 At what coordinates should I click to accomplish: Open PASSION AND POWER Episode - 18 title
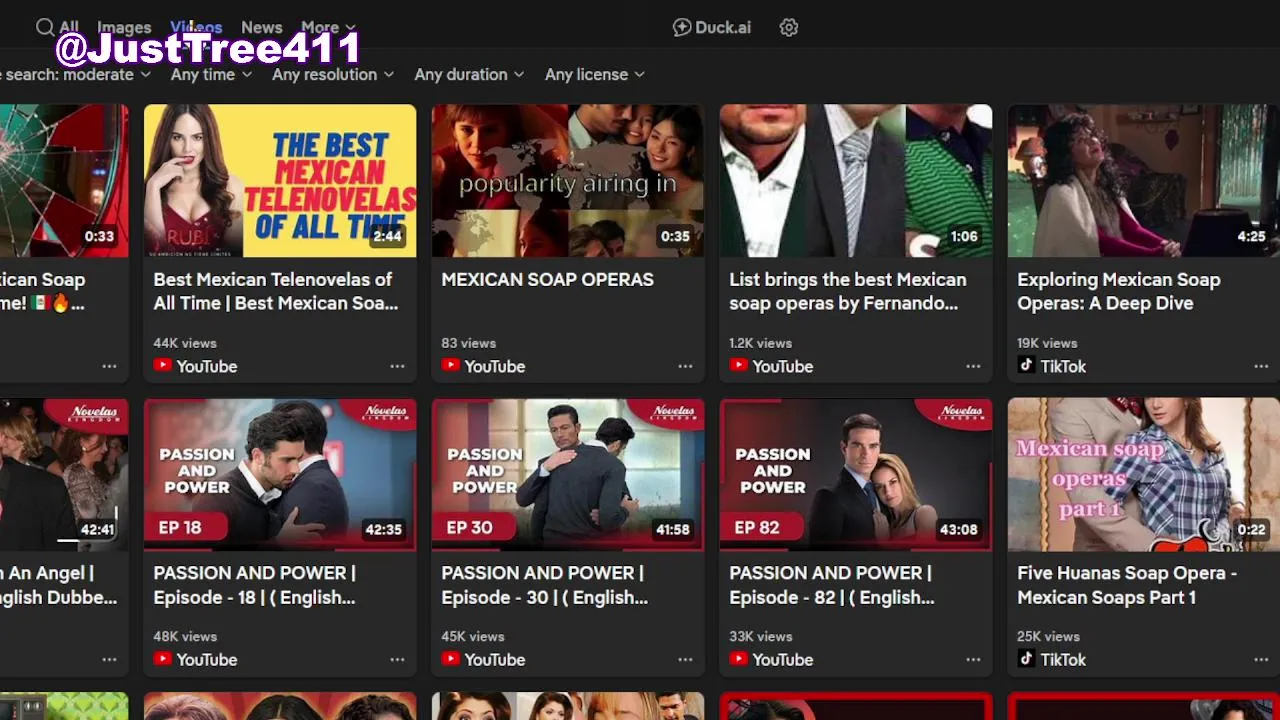255,585
